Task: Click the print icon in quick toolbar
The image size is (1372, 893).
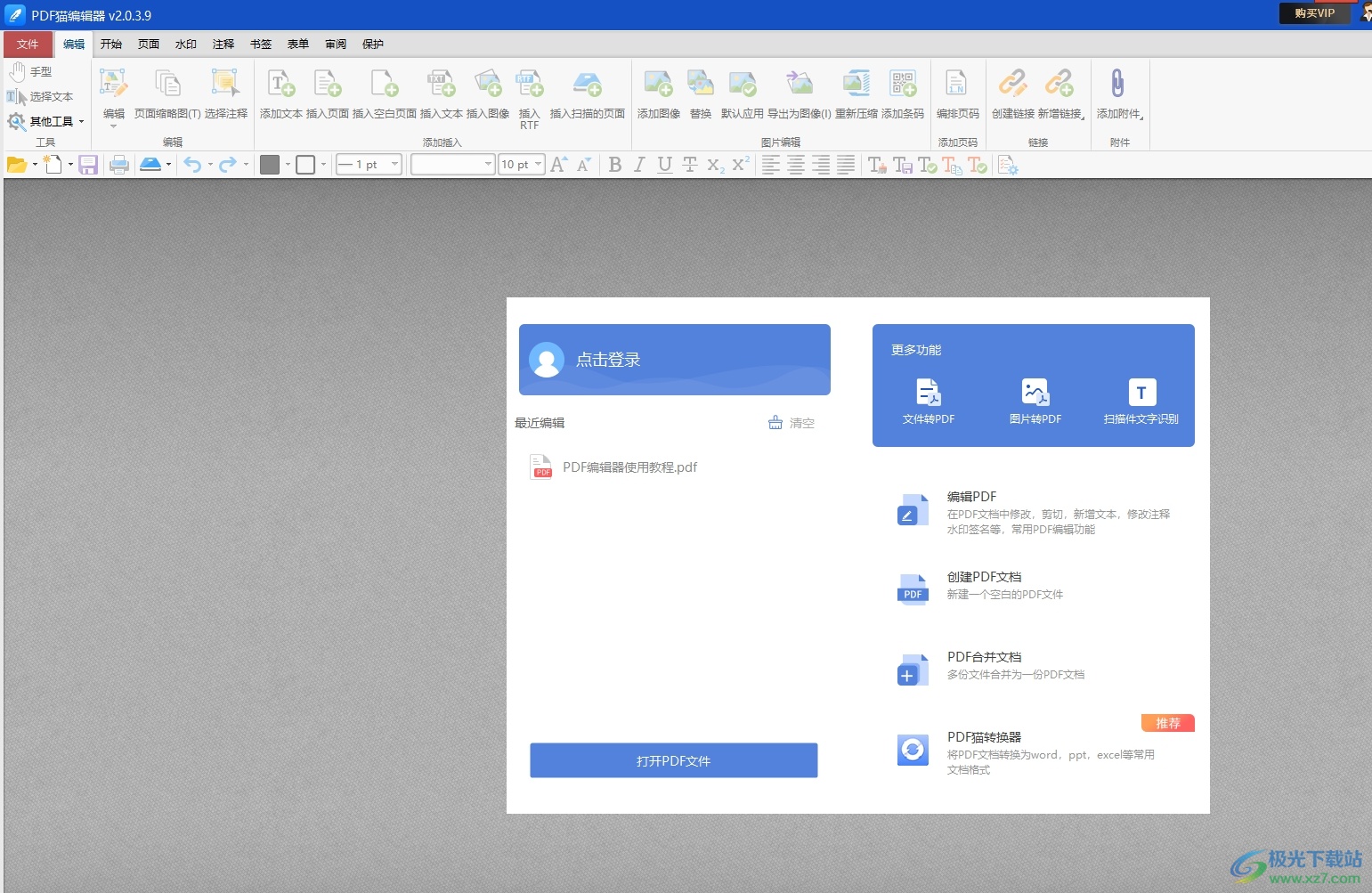Action: tap(119, 165)
